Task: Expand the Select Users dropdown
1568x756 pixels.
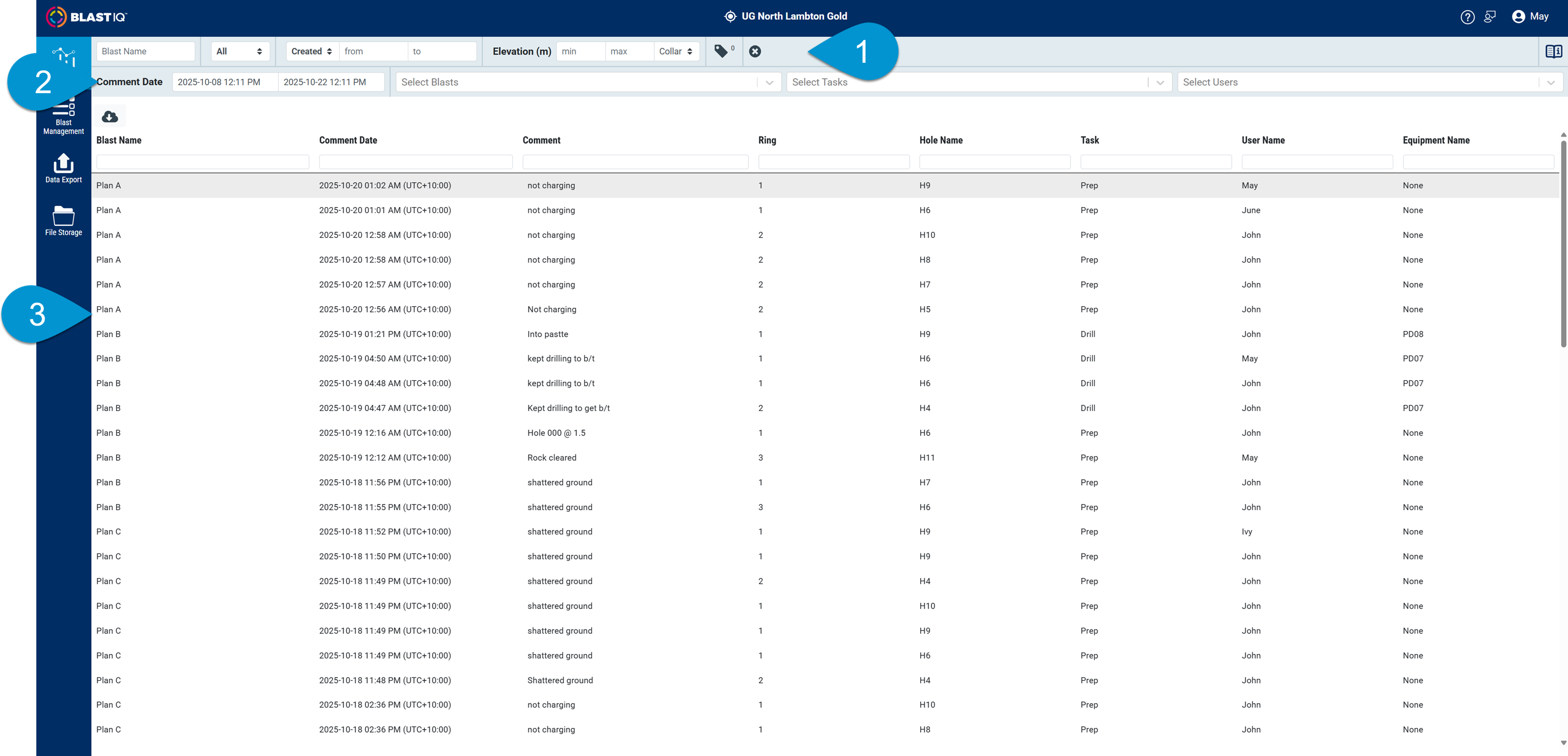Action: (x=1370, y=82)
